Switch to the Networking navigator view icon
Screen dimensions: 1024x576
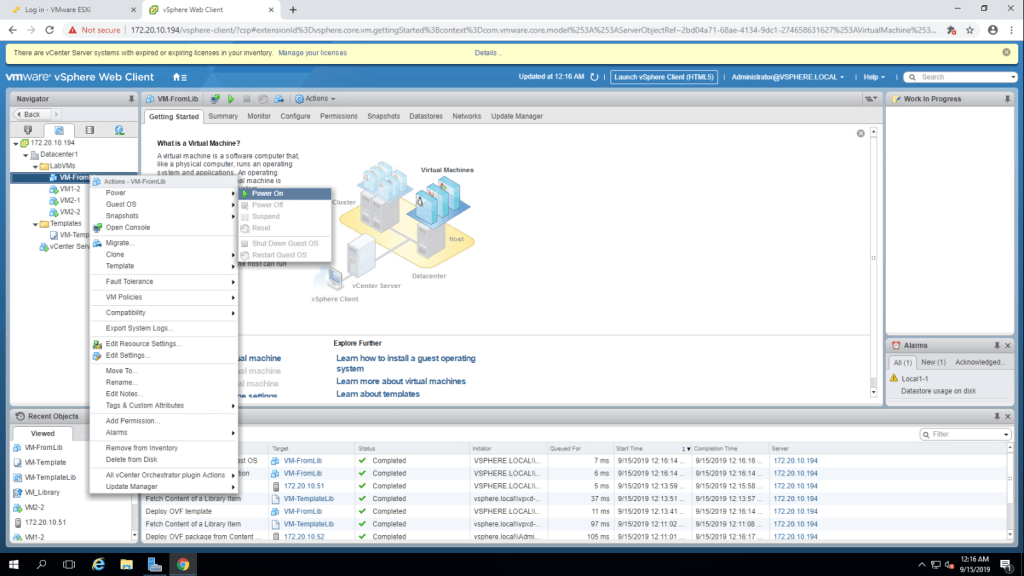tap(119, 130)
